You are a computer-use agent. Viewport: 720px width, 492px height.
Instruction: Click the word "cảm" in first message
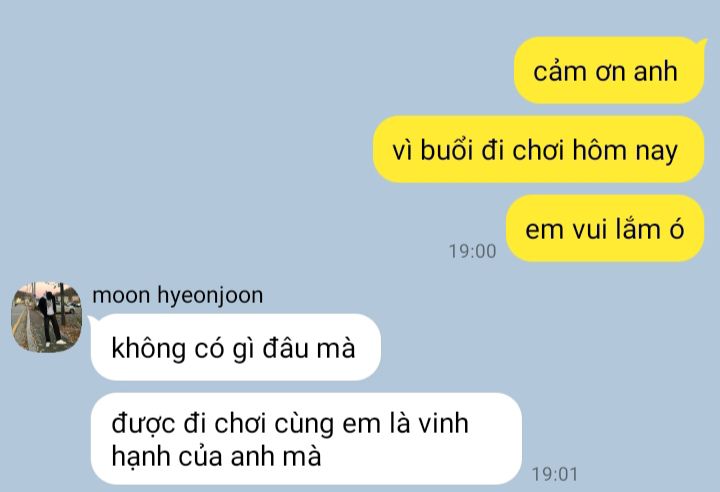coord(560,72)
